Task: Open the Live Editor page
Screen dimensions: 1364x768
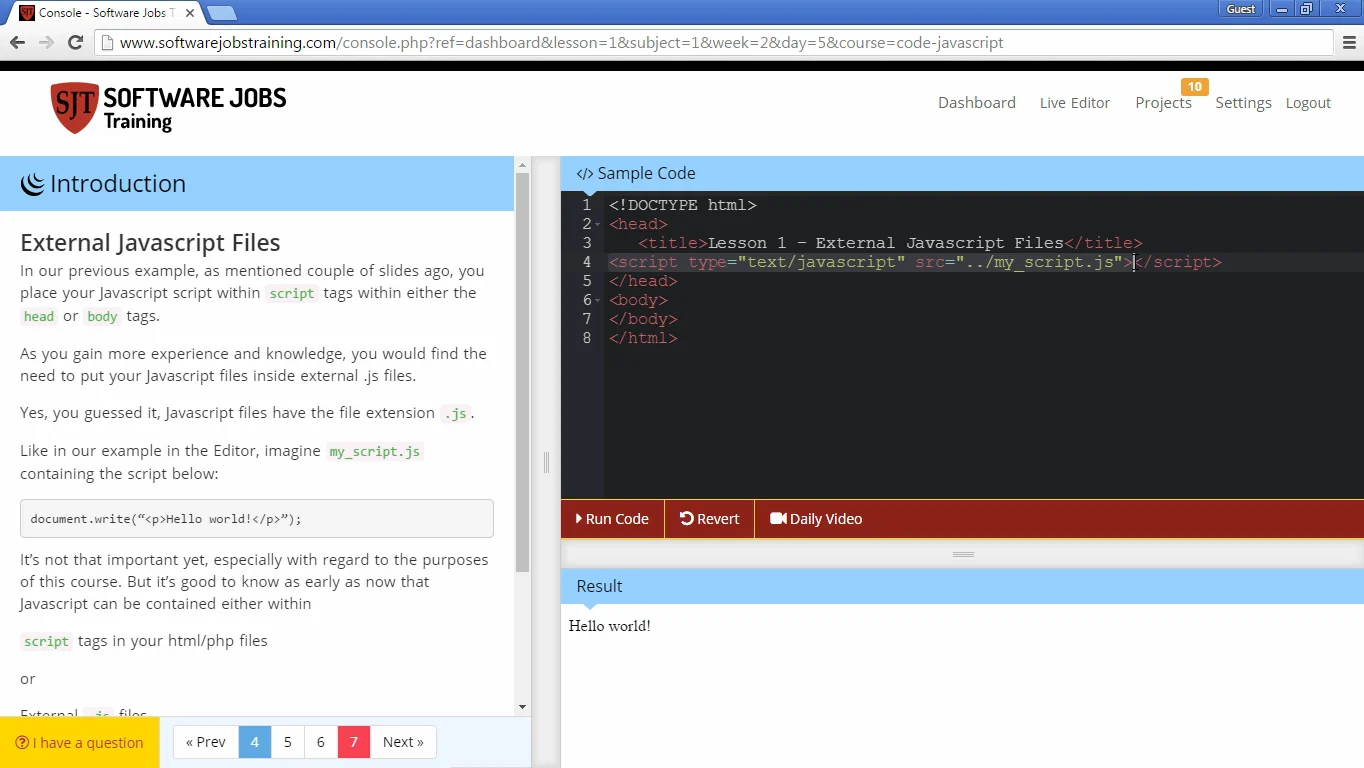Action: click(1075, 103)
